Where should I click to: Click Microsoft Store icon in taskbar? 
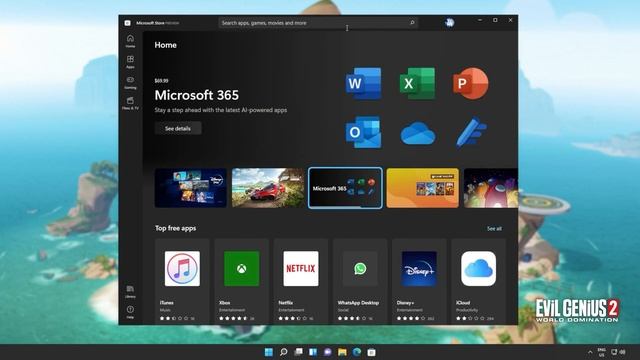pos(371,352)
